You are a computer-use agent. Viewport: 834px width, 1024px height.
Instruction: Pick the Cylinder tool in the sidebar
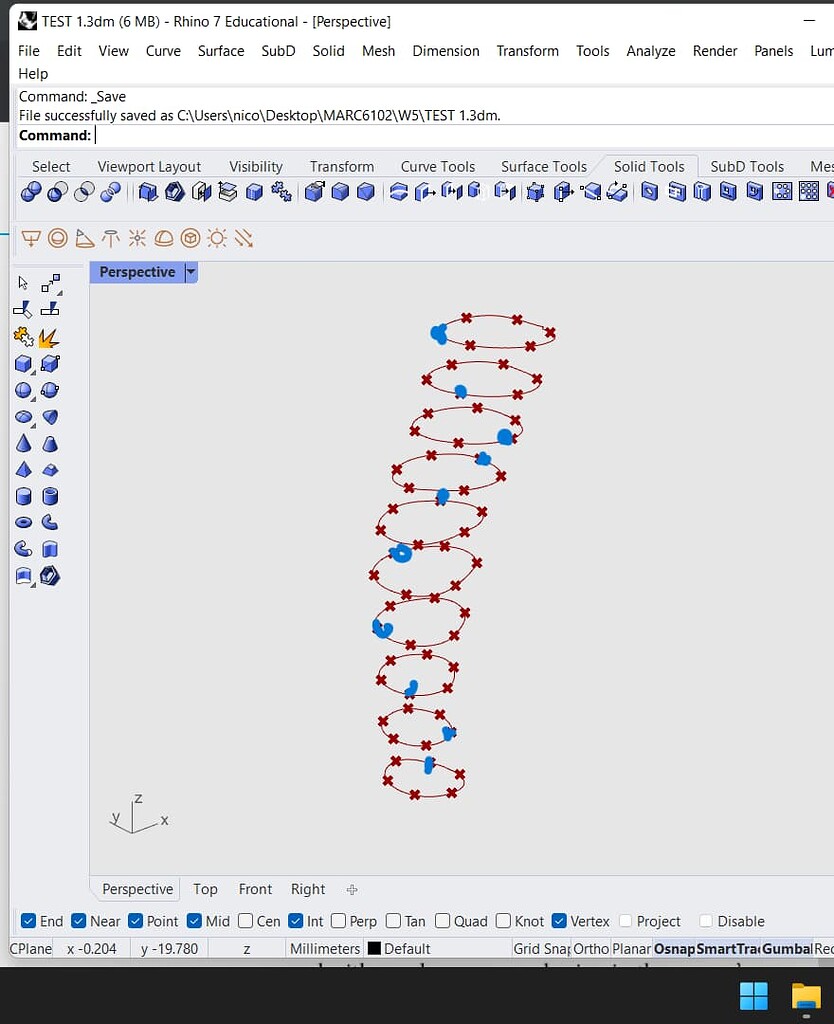[22, 495]
